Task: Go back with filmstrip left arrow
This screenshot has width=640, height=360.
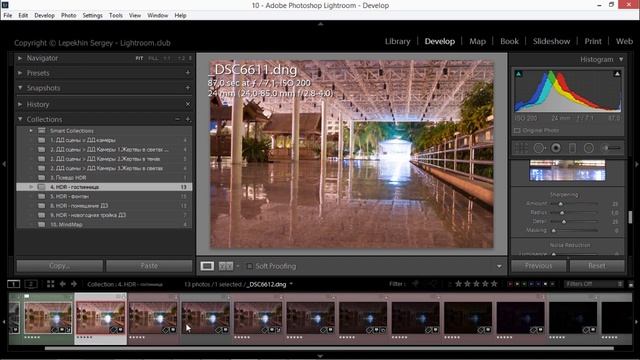Action: (62, 284)
